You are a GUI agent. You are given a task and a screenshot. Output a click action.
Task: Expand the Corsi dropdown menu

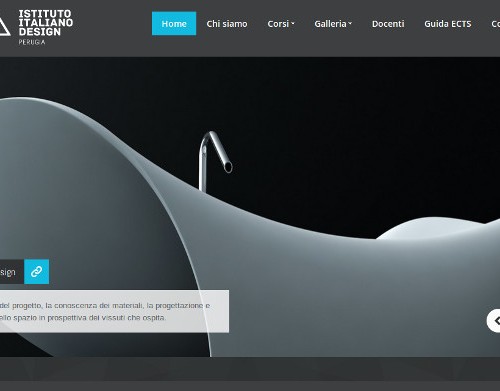click(281, 24)
